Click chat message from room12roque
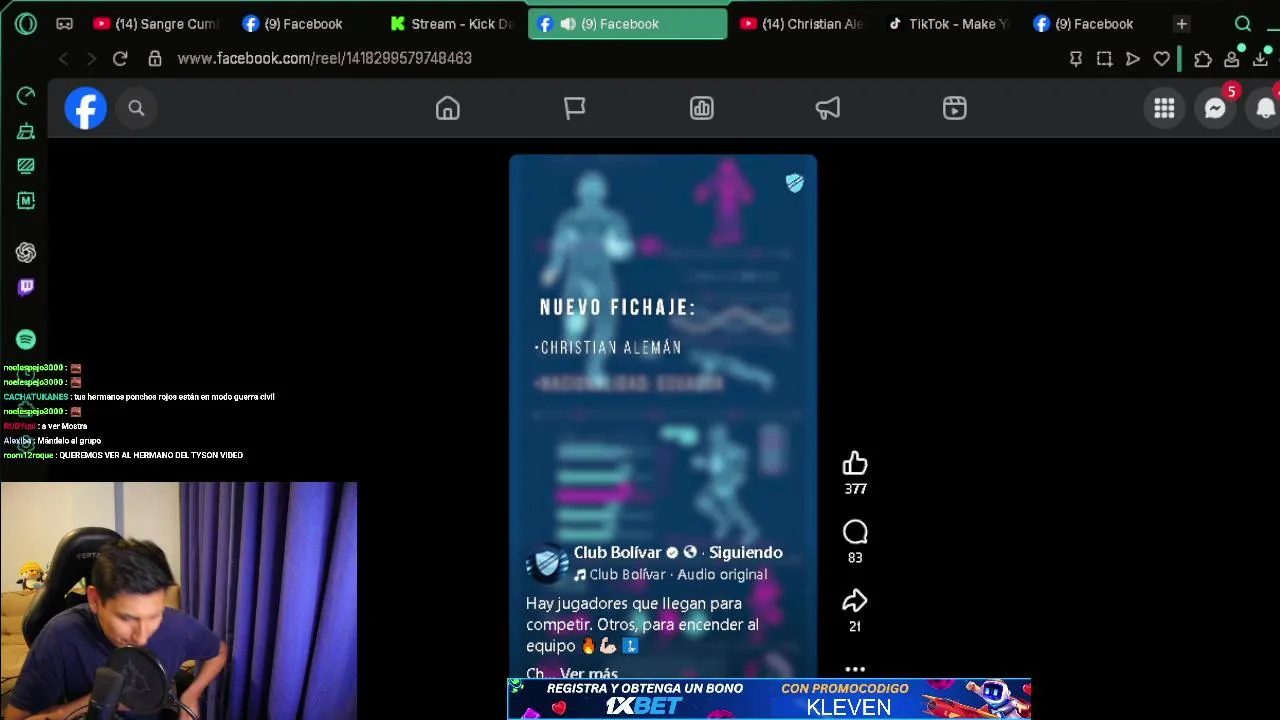Image resolution: width=1280 pixels, height=720 pixels. click(x=123, y=455)
